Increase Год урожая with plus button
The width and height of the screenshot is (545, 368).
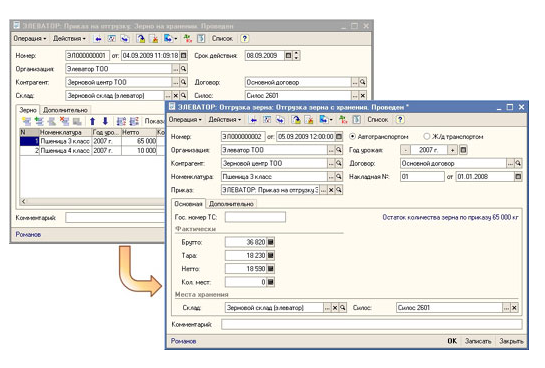pos(452,150)
